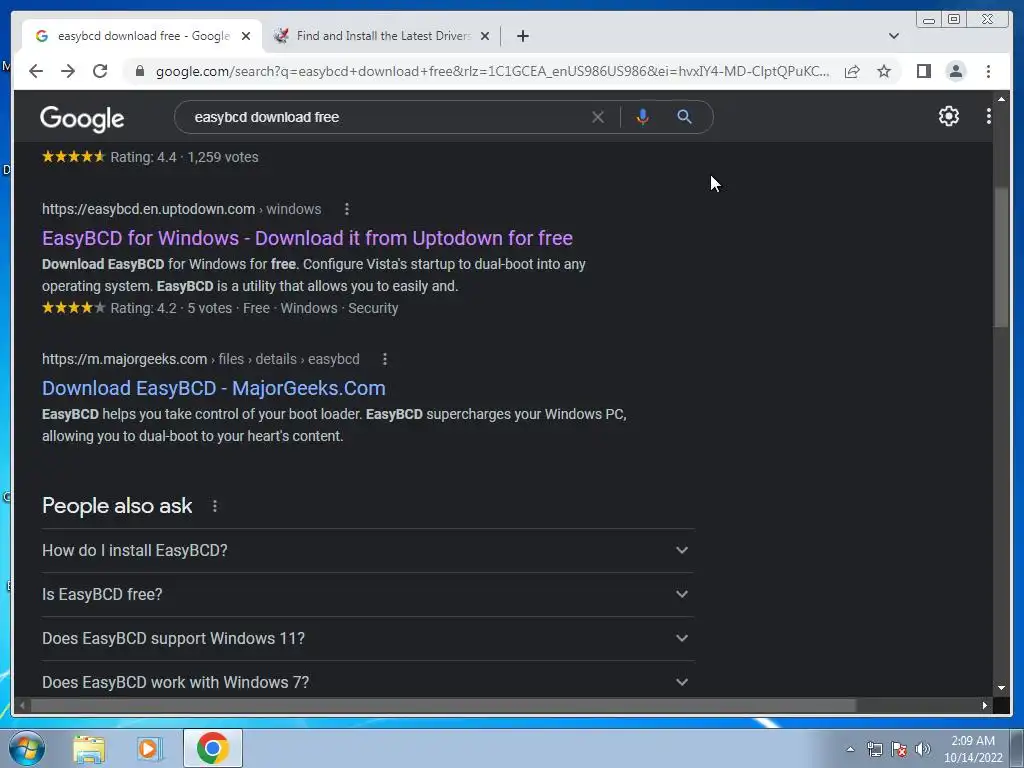Image resolution: width=1024 pixels, height=768 pixels.
Task: Open the Google page three-dot menu
Action: tap(989, 116)
